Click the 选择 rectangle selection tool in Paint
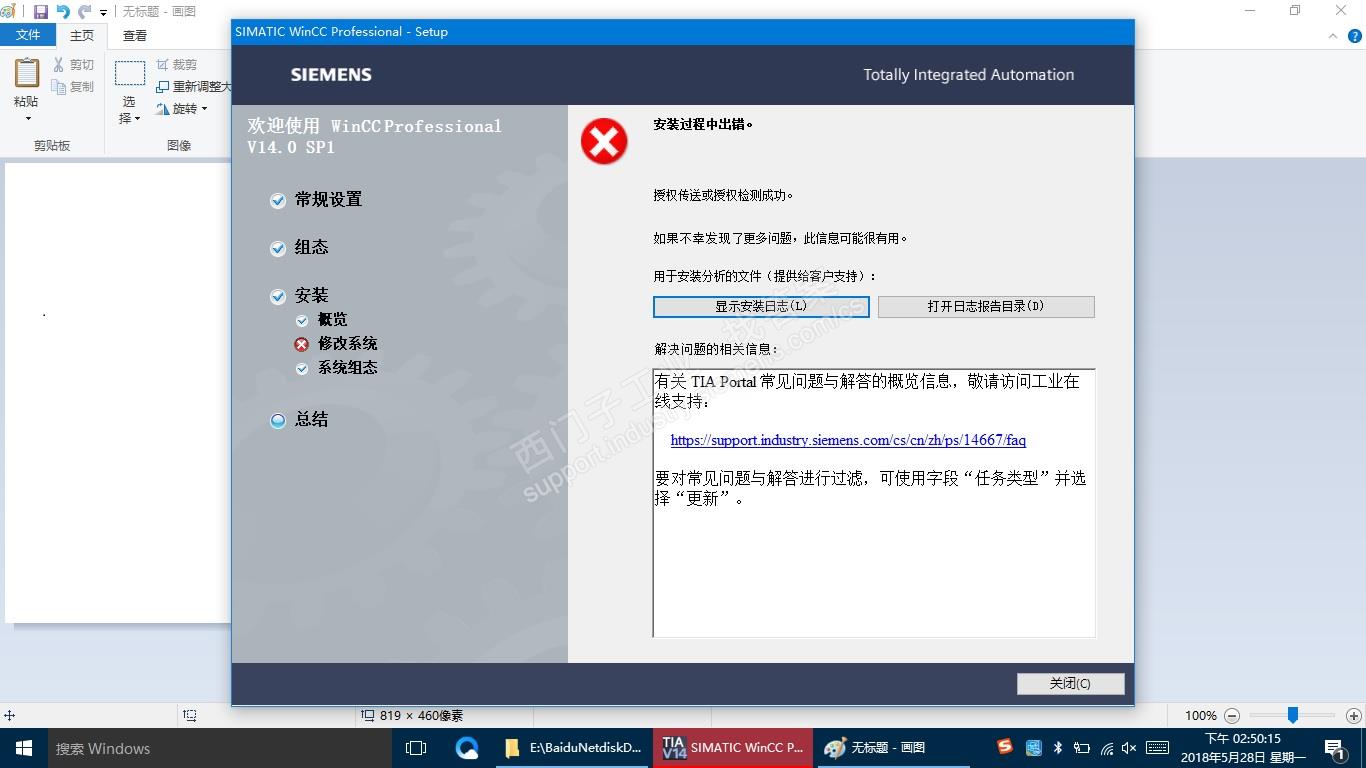1366x768 pixels. point(130,73)
